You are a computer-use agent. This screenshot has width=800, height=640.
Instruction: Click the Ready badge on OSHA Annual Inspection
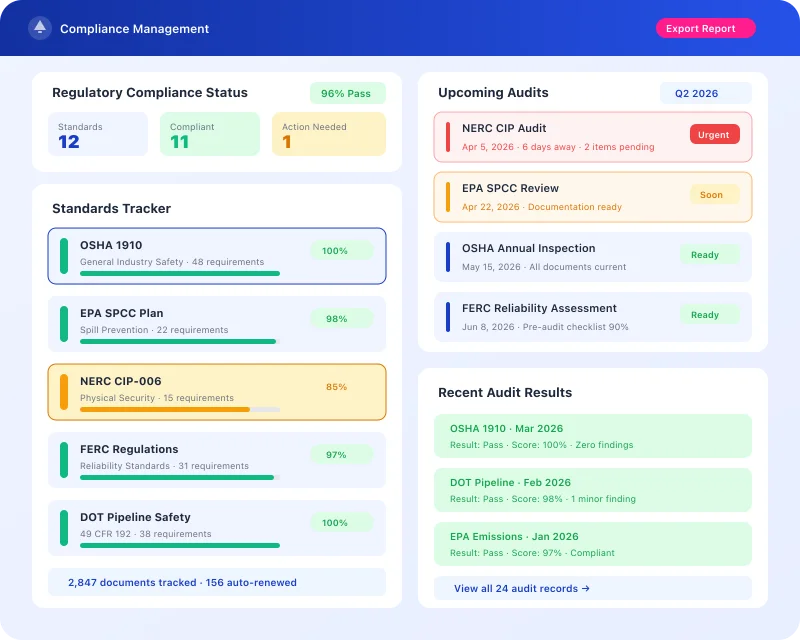tap(709, 255)
